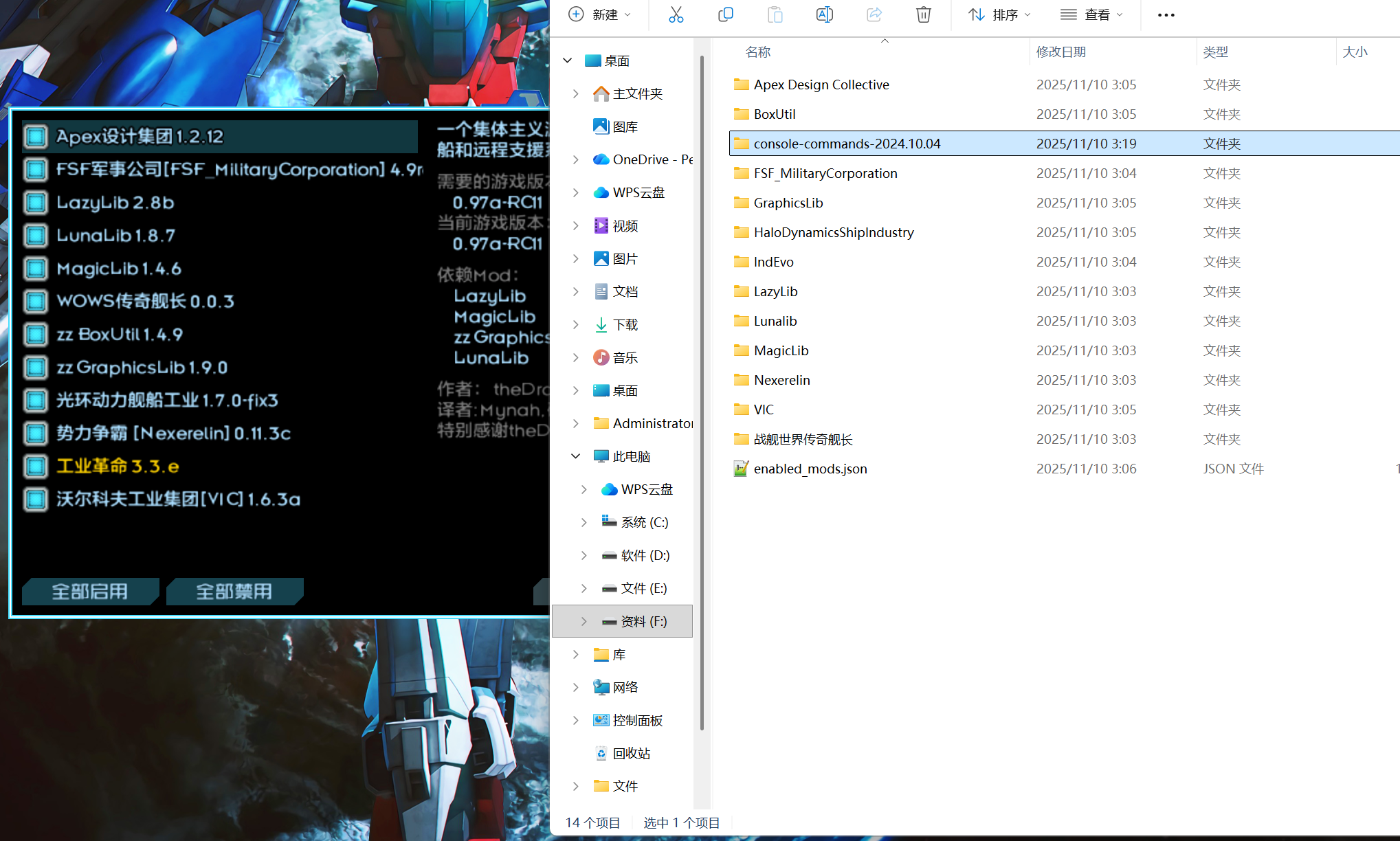Click the Recycle Bin icon in sidebar
Viewport: 1400px width, 841px height.
[601, 753]
